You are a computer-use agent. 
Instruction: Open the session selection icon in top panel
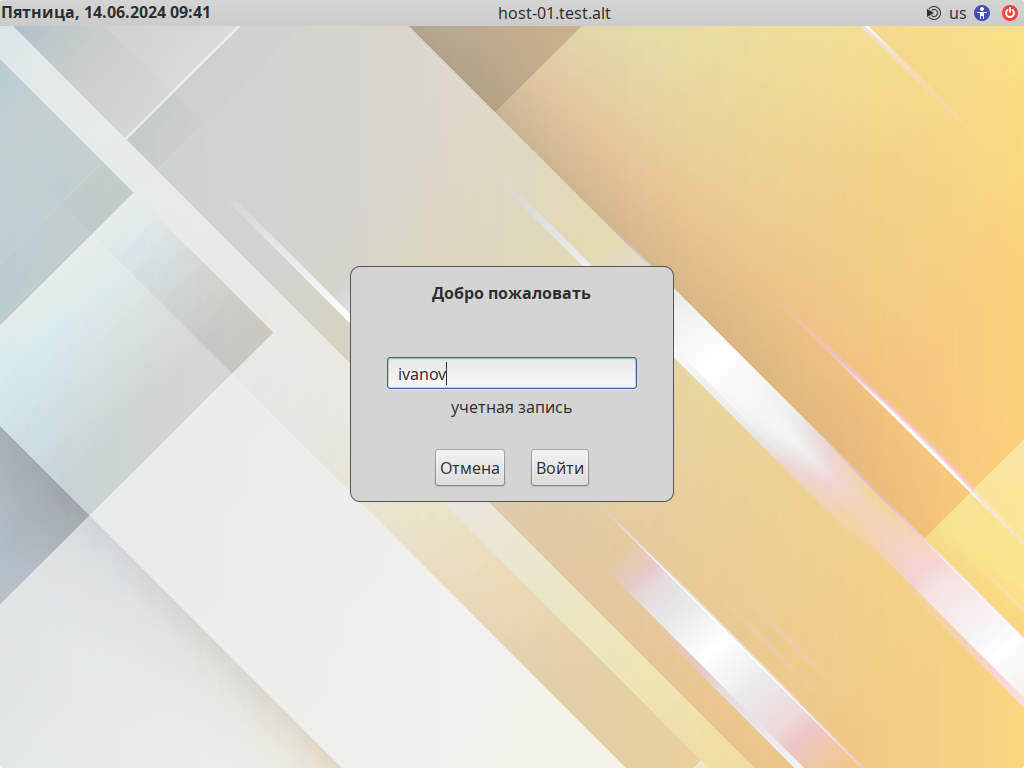(933, 13)
